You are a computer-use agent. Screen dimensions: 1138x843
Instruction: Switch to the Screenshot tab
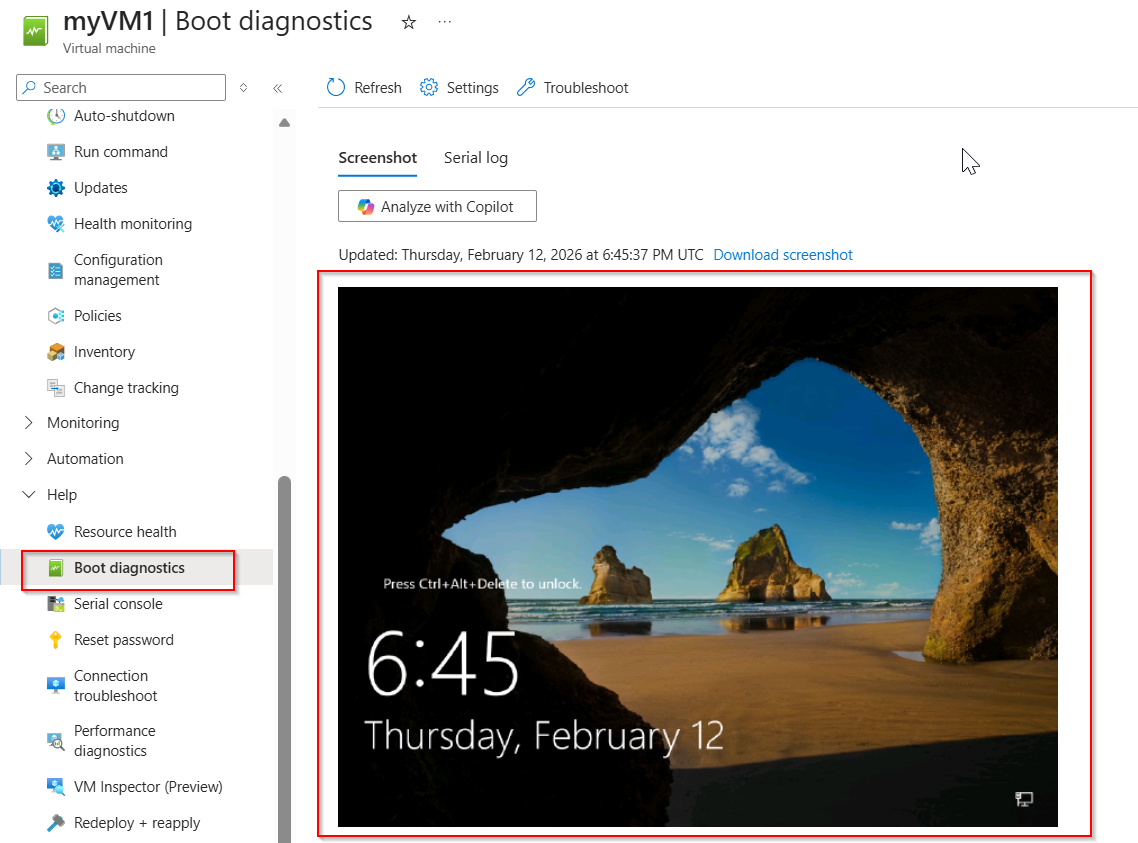tap(377, 158)
